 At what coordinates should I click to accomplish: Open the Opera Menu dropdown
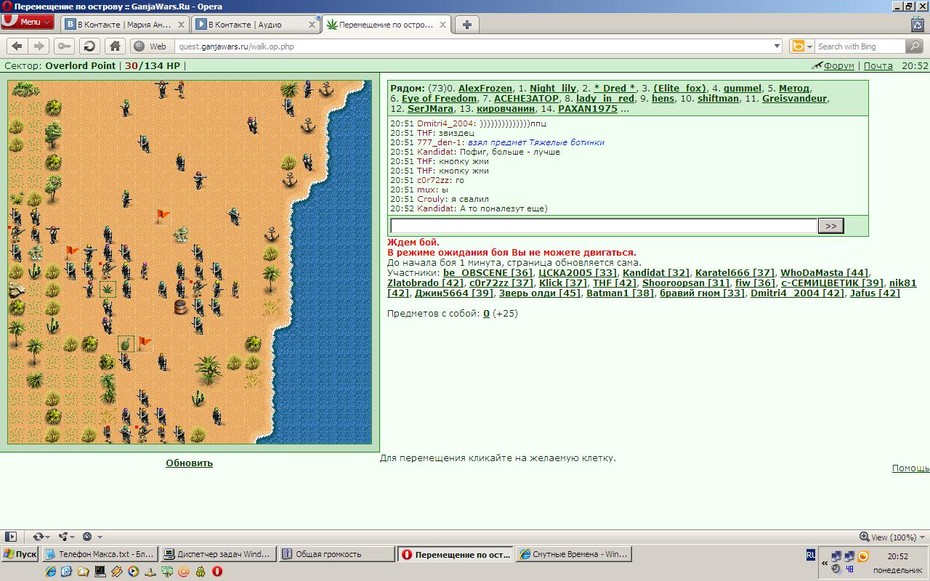click(27, 23)
